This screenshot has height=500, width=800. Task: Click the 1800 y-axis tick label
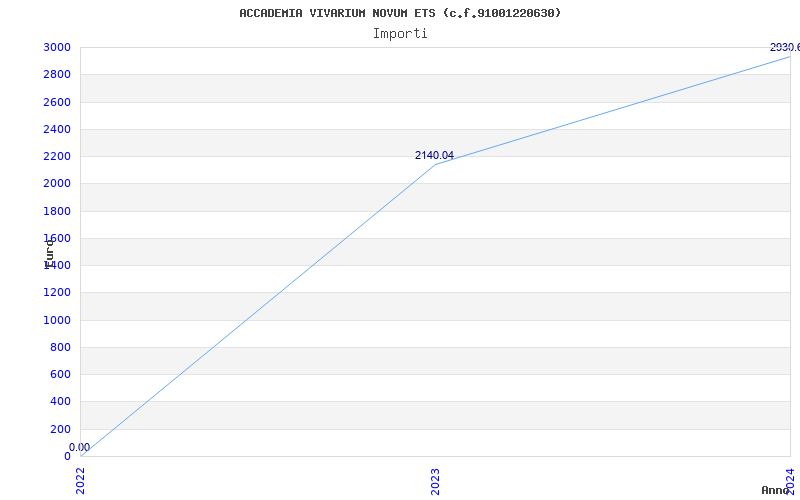coord(57,211)
